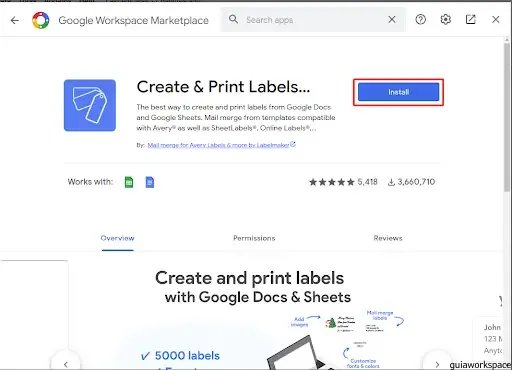Open Marketplace in new window icon
The image size is (512, 370).
pos(471,20)
